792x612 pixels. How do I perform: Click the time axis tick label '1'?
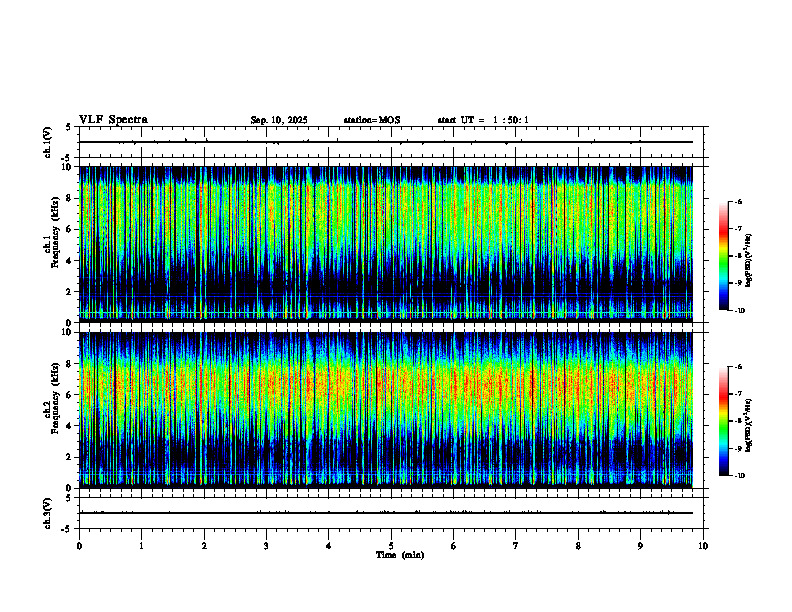point(141,546)
